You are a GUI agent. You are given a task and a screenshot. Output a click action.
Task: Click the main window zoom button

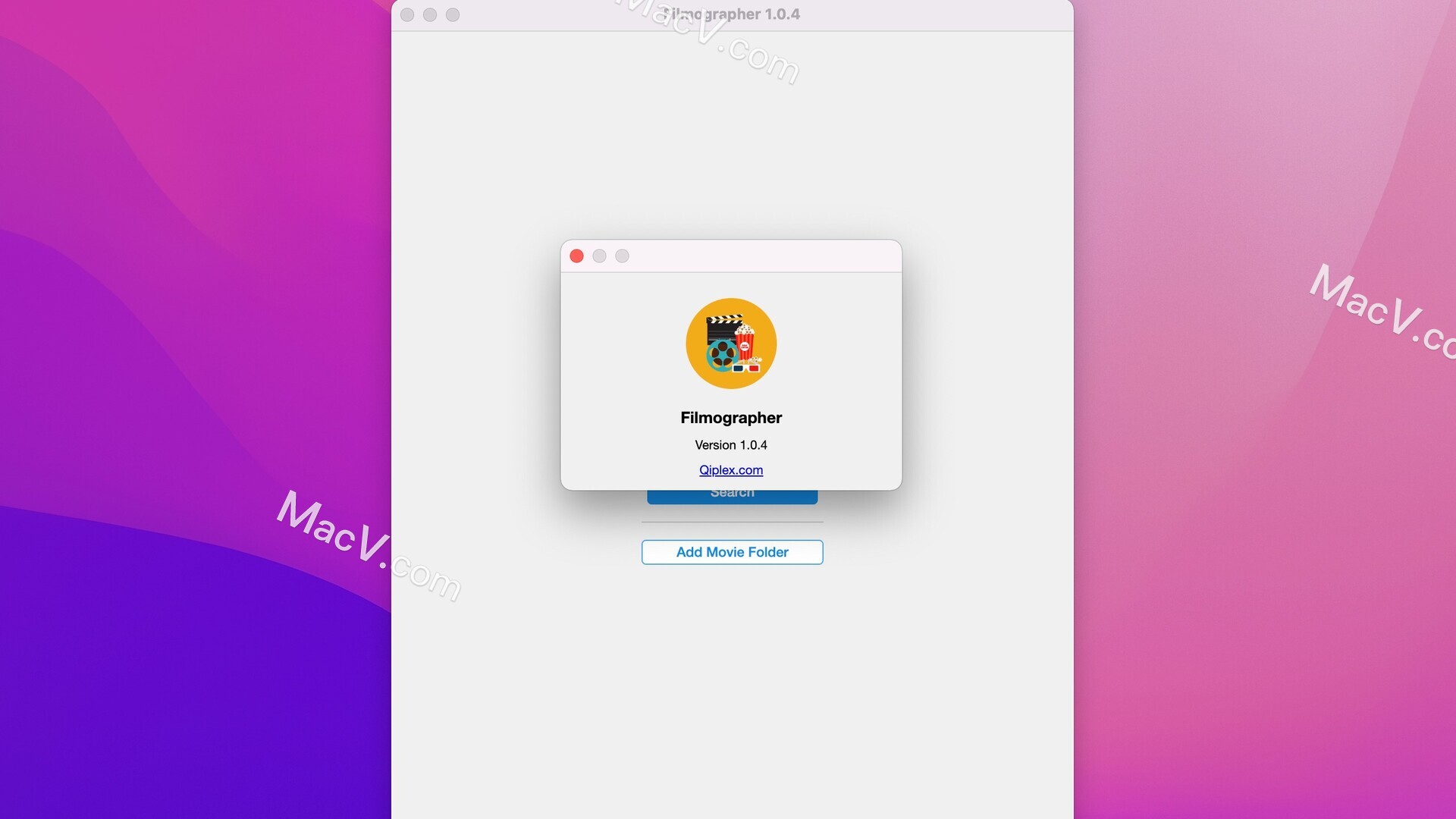pyautogui.click(x=453, y=15)
